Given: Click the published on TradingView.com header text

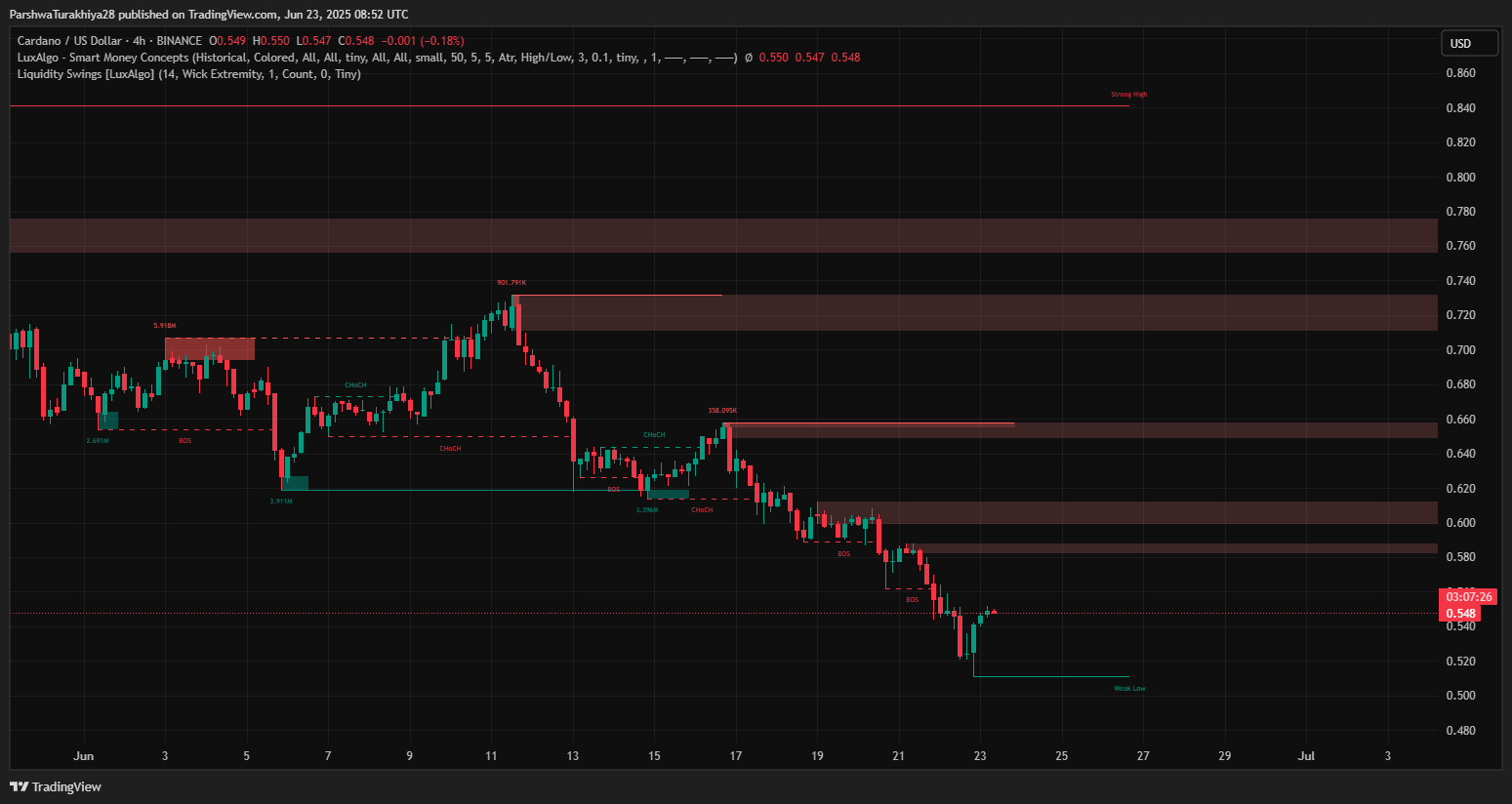Looking at the screenshot, I should point(209,15).
